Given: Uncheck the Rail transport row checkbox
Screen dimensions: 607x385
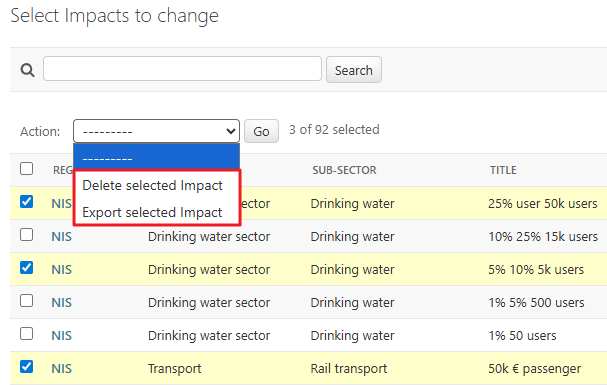Looking at the screenshot, I should (x=26, y=366).
